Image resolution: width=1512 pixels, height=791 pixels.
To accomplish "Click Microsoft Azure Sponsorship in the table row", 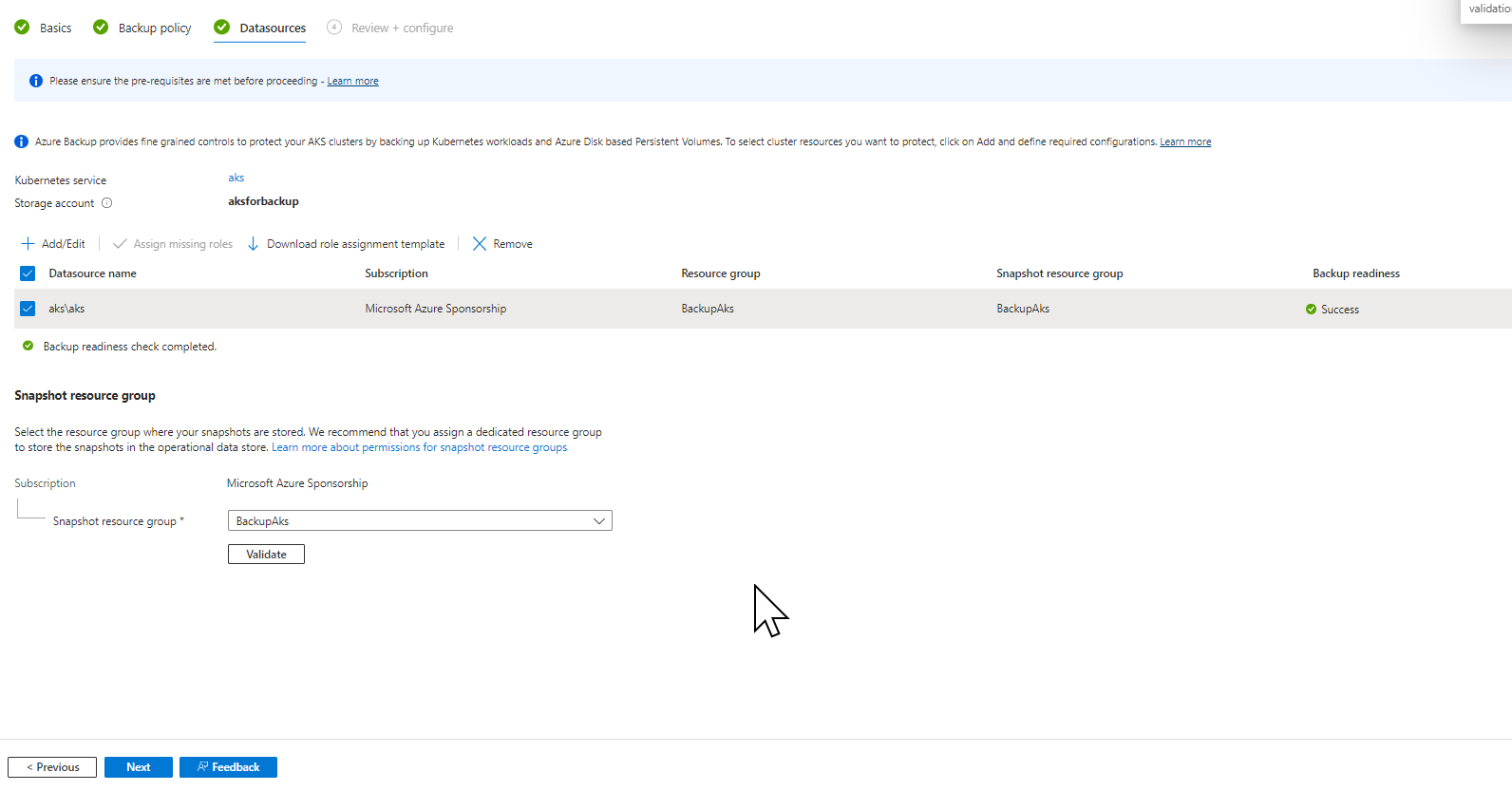I will (436, 309).
